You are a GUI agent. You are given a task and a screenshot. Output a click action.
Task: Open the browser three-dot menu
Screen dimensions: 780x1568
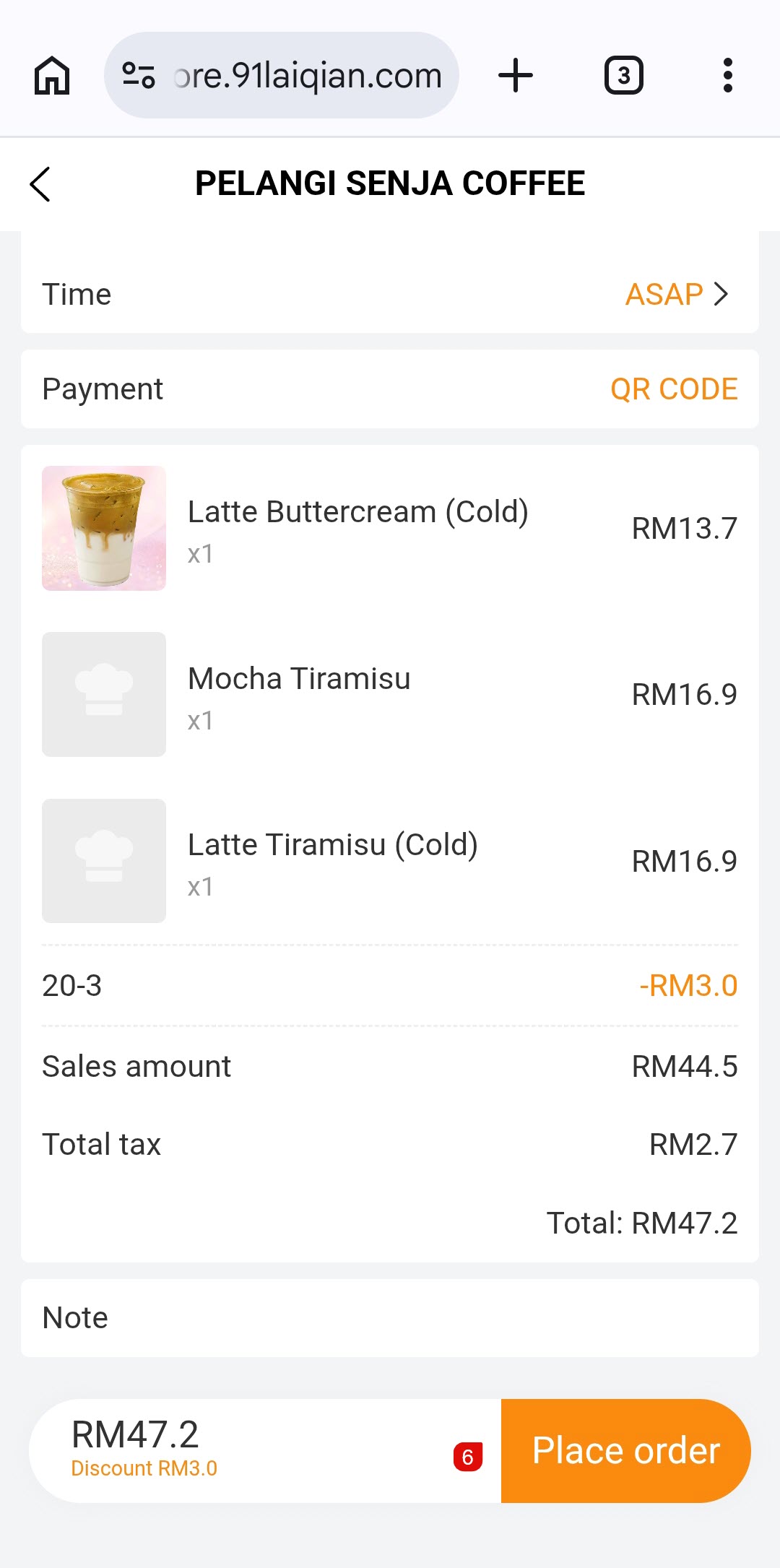[x=727, y=75]
